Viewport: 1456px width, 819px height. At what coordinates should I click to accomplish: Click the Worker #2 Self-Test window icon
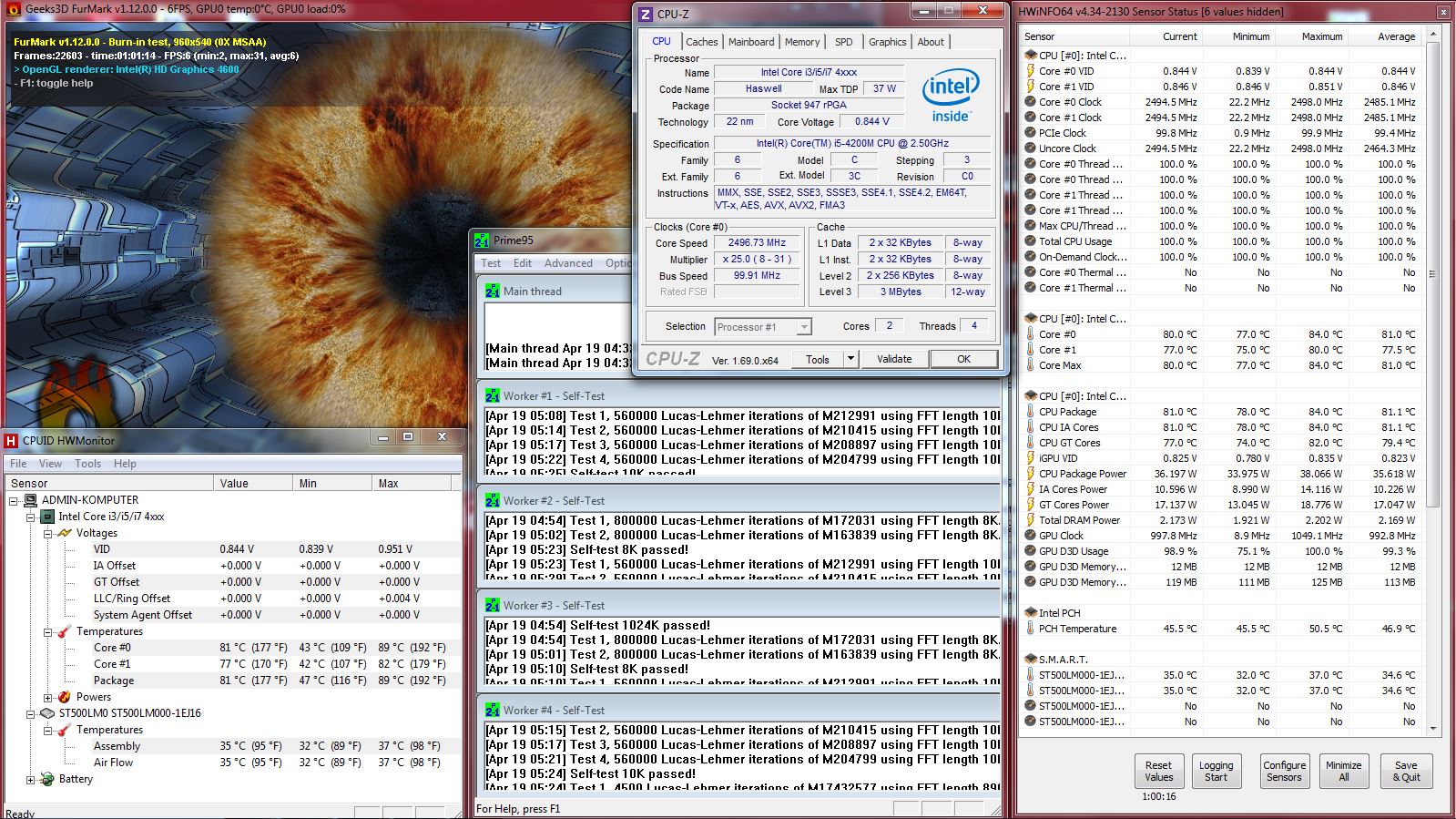pyautogui.click(x=493, y=501)
